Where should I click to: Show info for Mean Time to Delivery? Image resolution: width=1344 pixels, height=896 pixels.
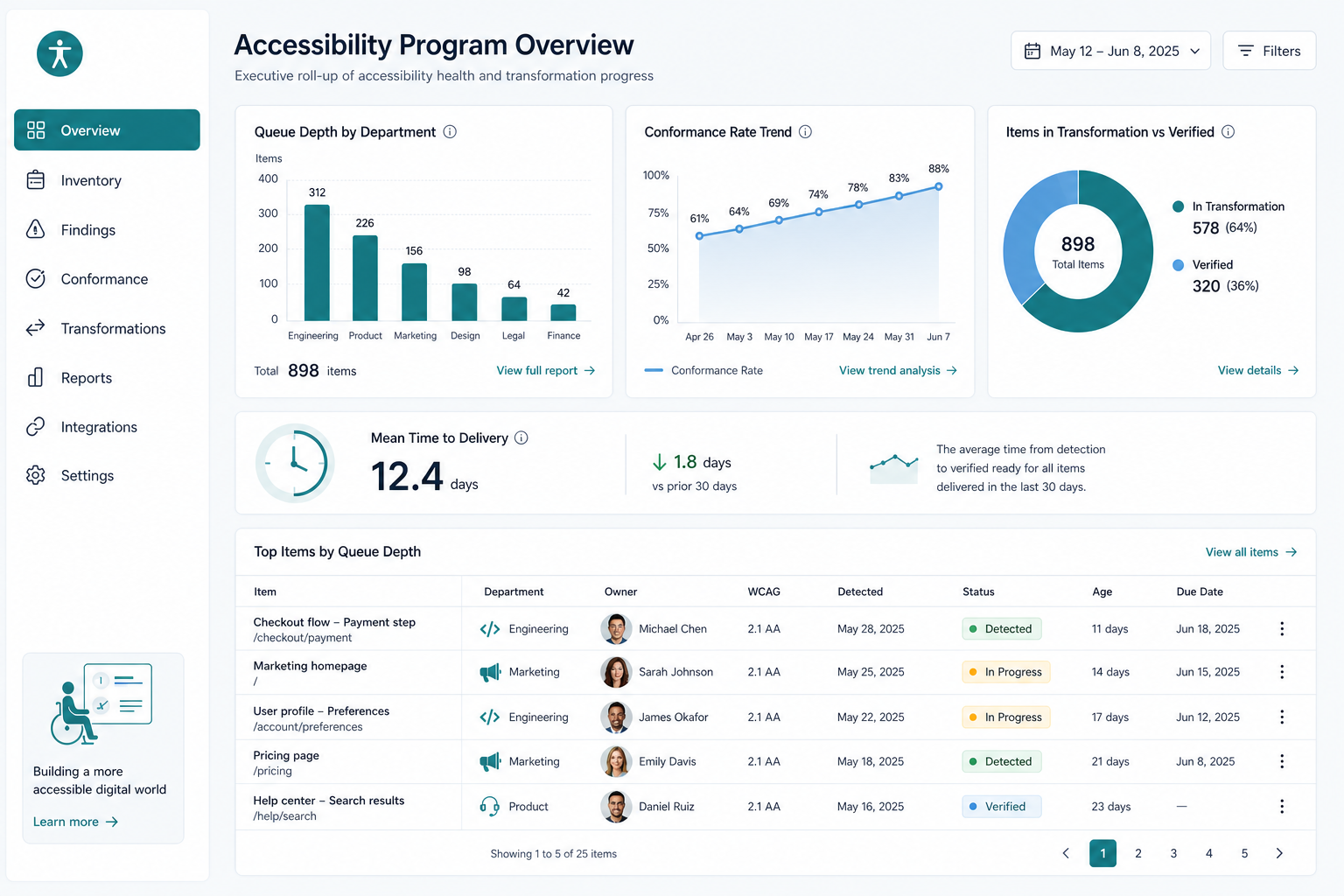(521, 437)
